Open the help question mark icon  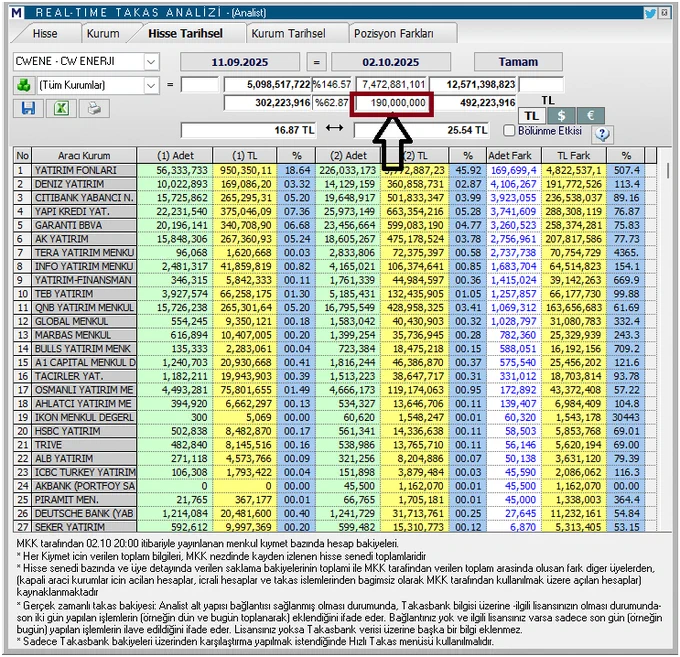coord(602,134)
